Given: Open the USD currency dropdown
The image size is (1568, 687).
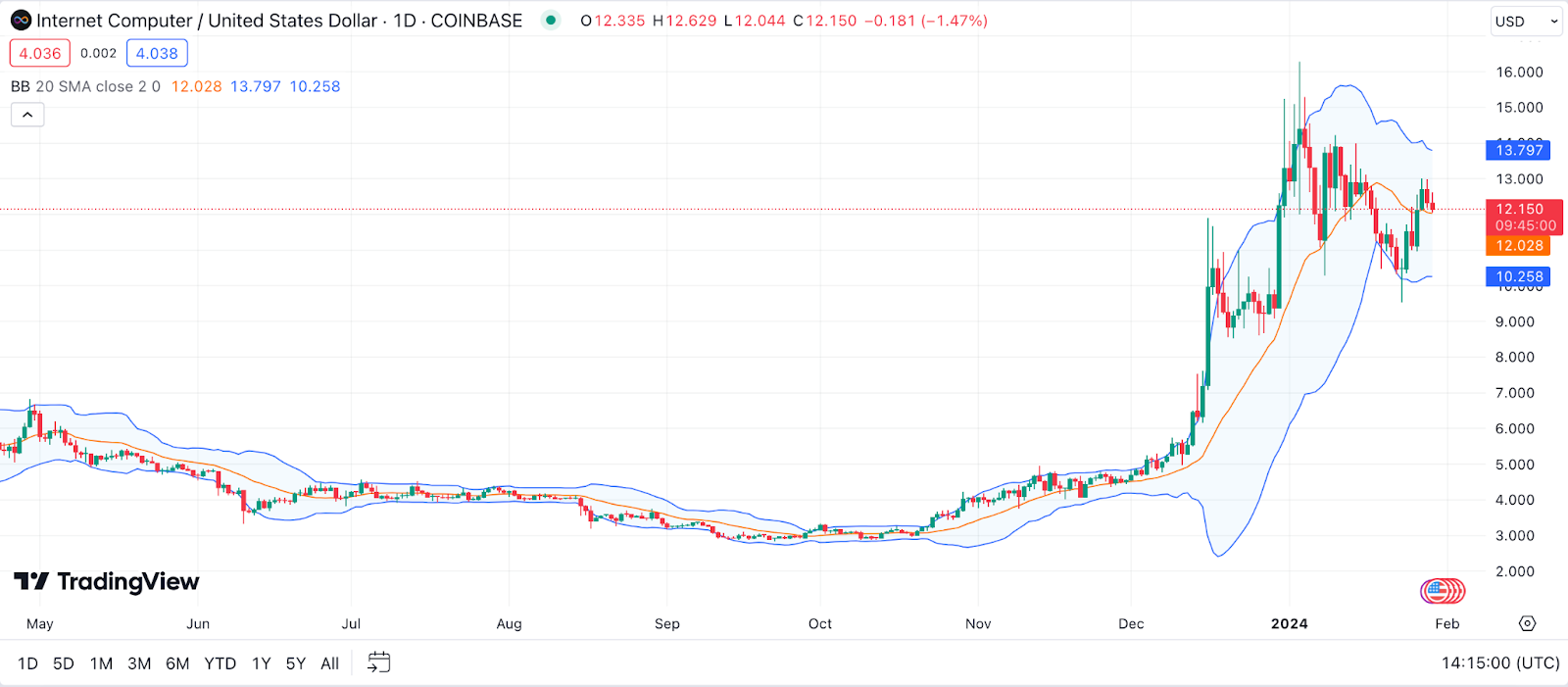Looking at the screenshot, I should 1526,21.
